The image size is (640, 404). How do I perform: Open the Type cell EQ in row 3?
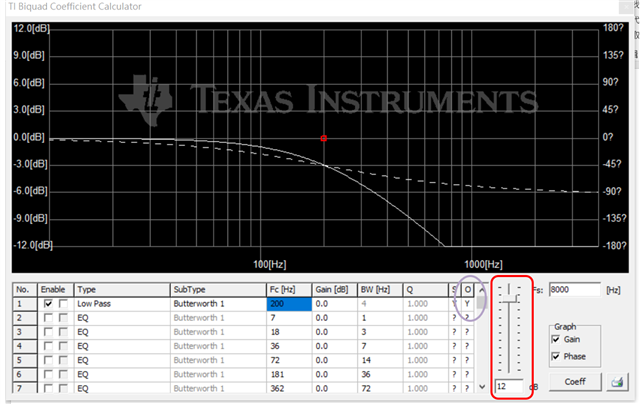pos(122,332)
